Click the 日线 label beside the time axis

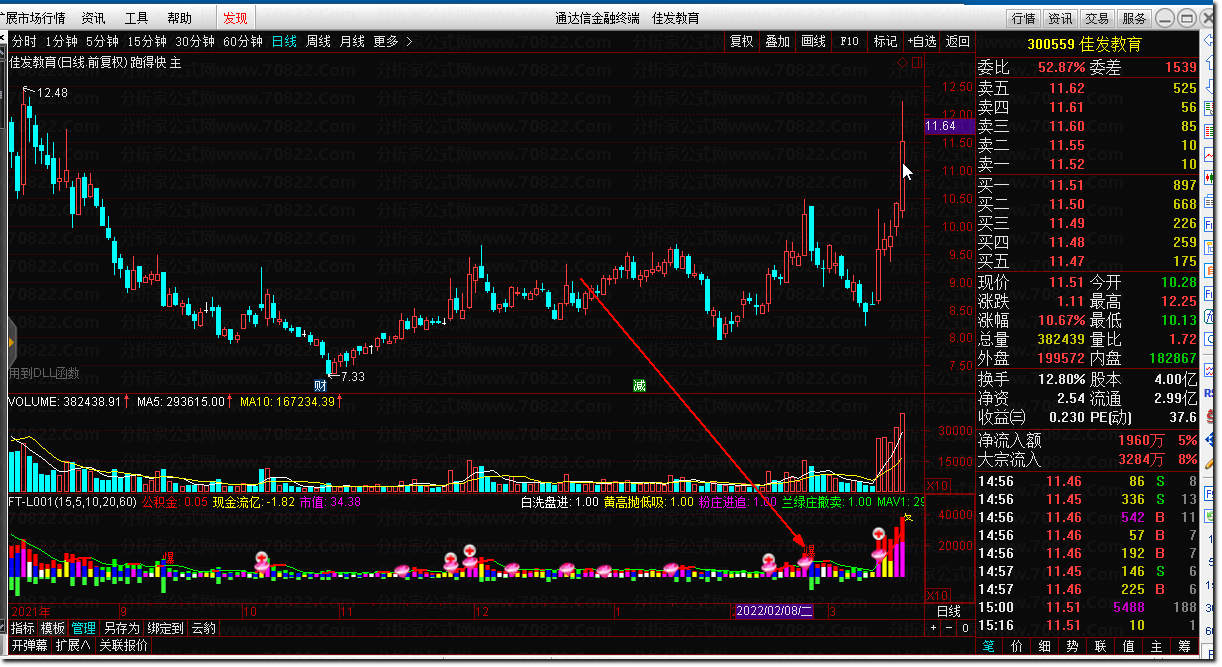tap(948, 611)
